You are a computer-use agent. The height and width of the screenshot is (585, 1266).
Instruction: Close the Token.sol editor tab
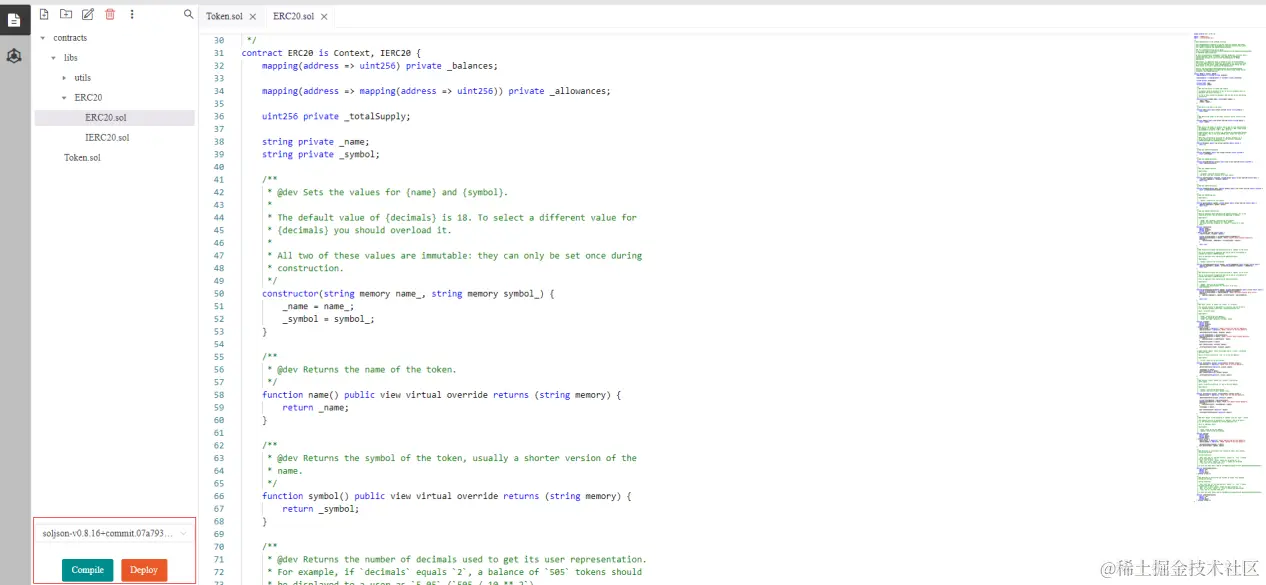(x=253, y=17)
